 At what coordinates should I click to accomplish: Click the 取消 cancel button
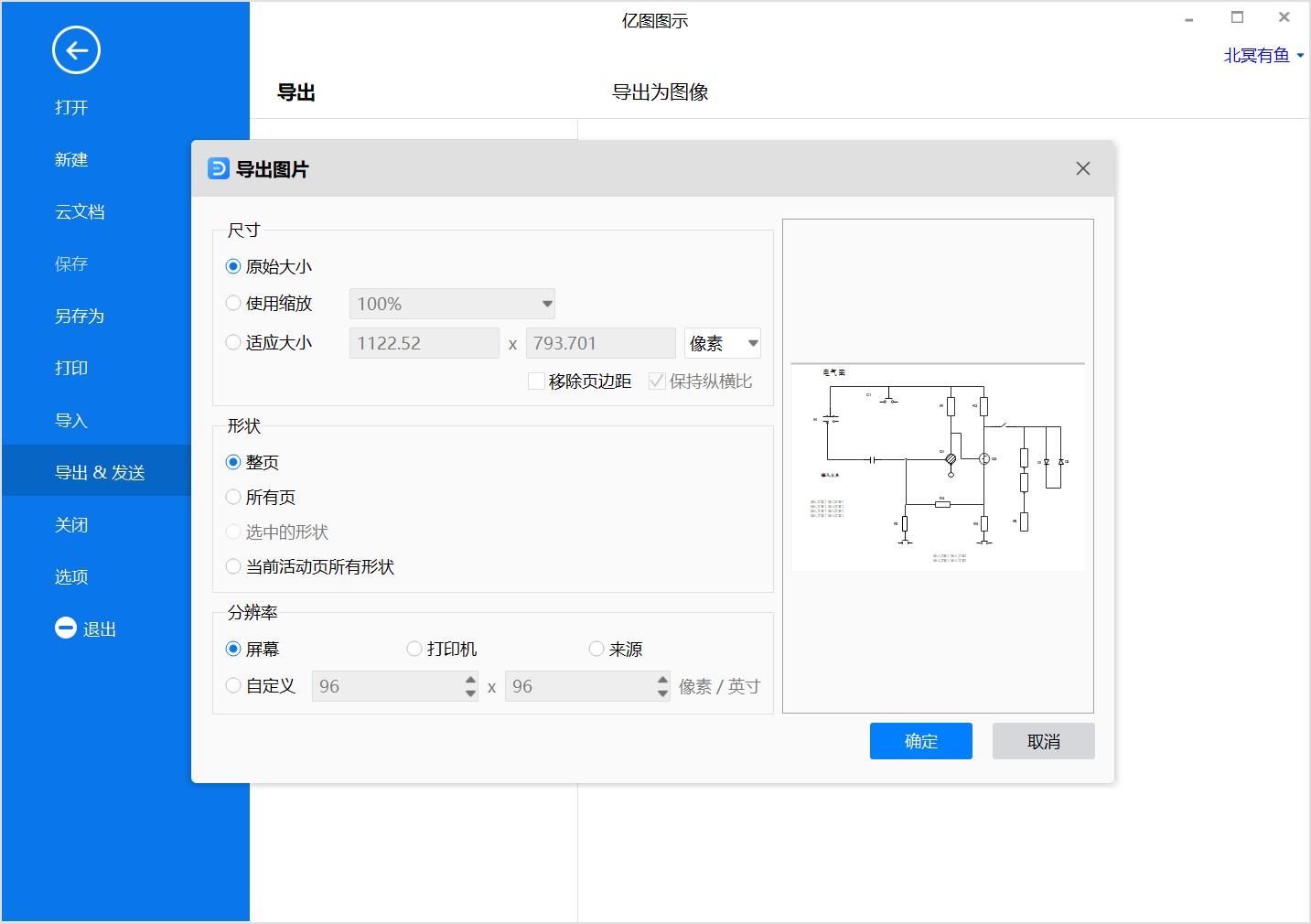(x=1044, y=741)
